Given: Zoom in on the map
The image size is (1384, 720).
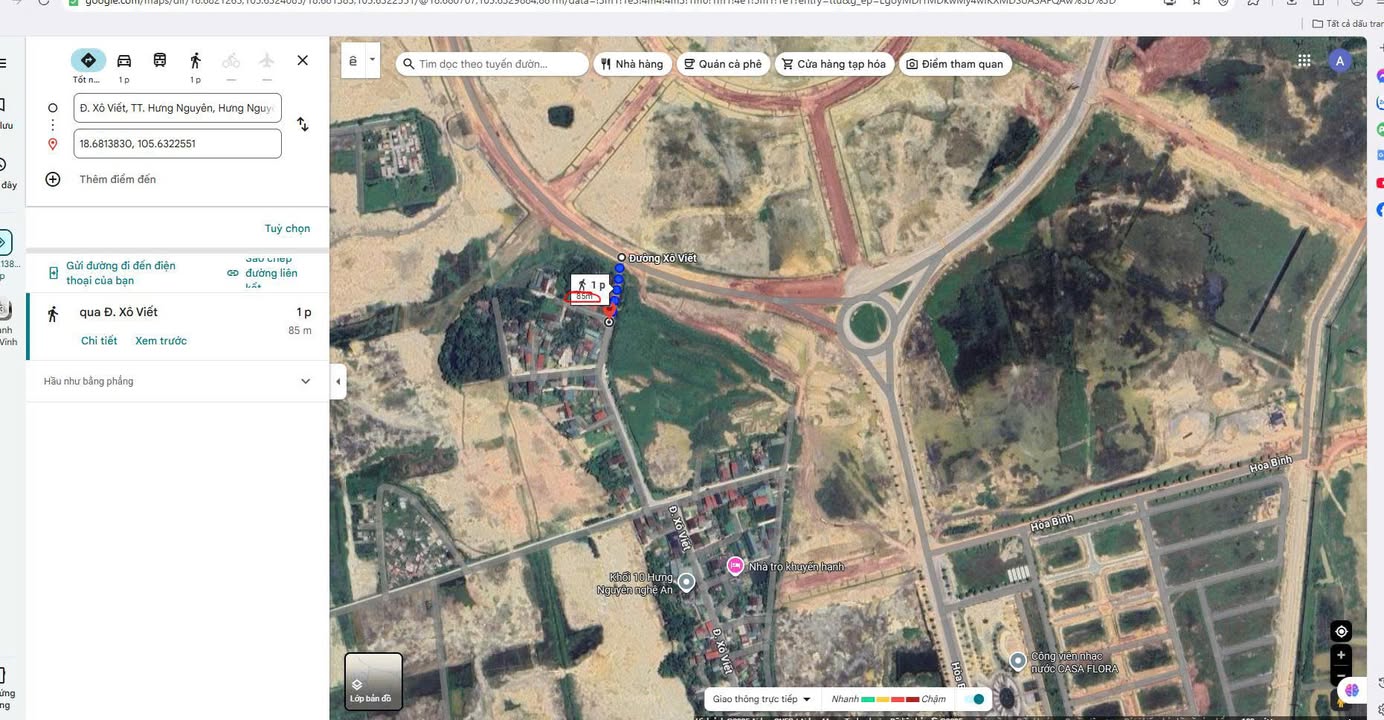Looking at the screenshot, I should (1341, 655).
